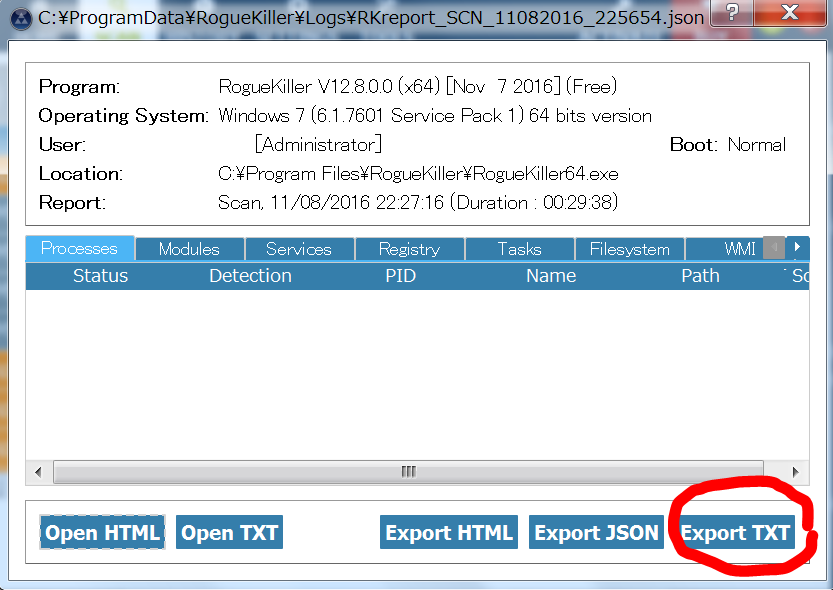Click the [Administrator] user text
Image resolution: width=833 pixels, height=590 pixels.
[x=318, y=144]
